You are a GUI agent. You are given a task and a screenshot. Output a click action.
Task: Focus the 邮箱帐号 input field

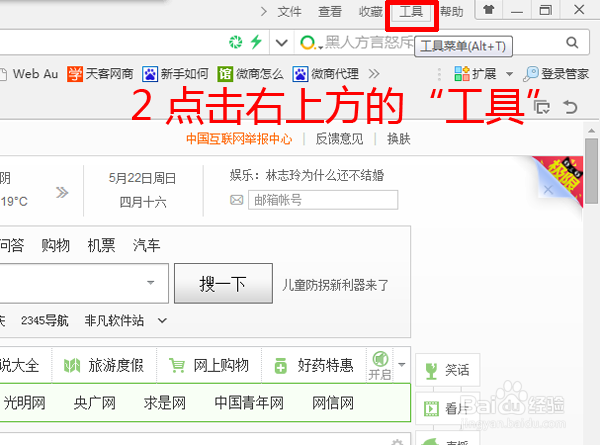[323, 200]
